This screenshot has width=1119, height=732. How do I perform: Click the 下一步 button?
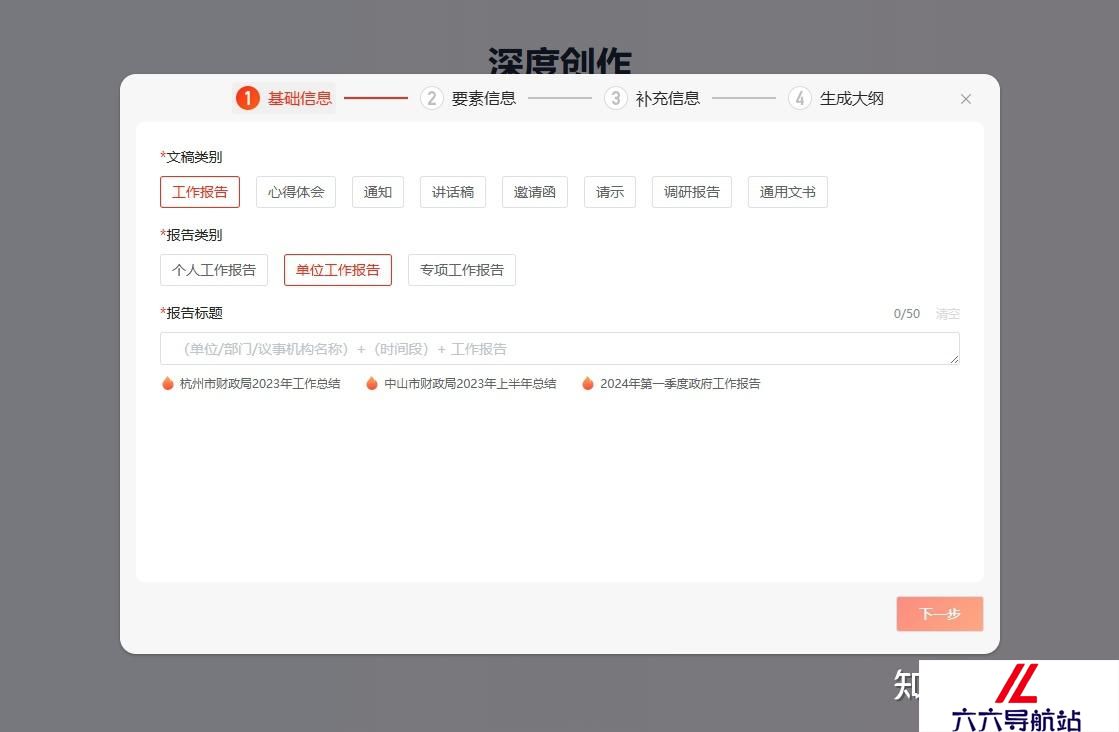940,614
